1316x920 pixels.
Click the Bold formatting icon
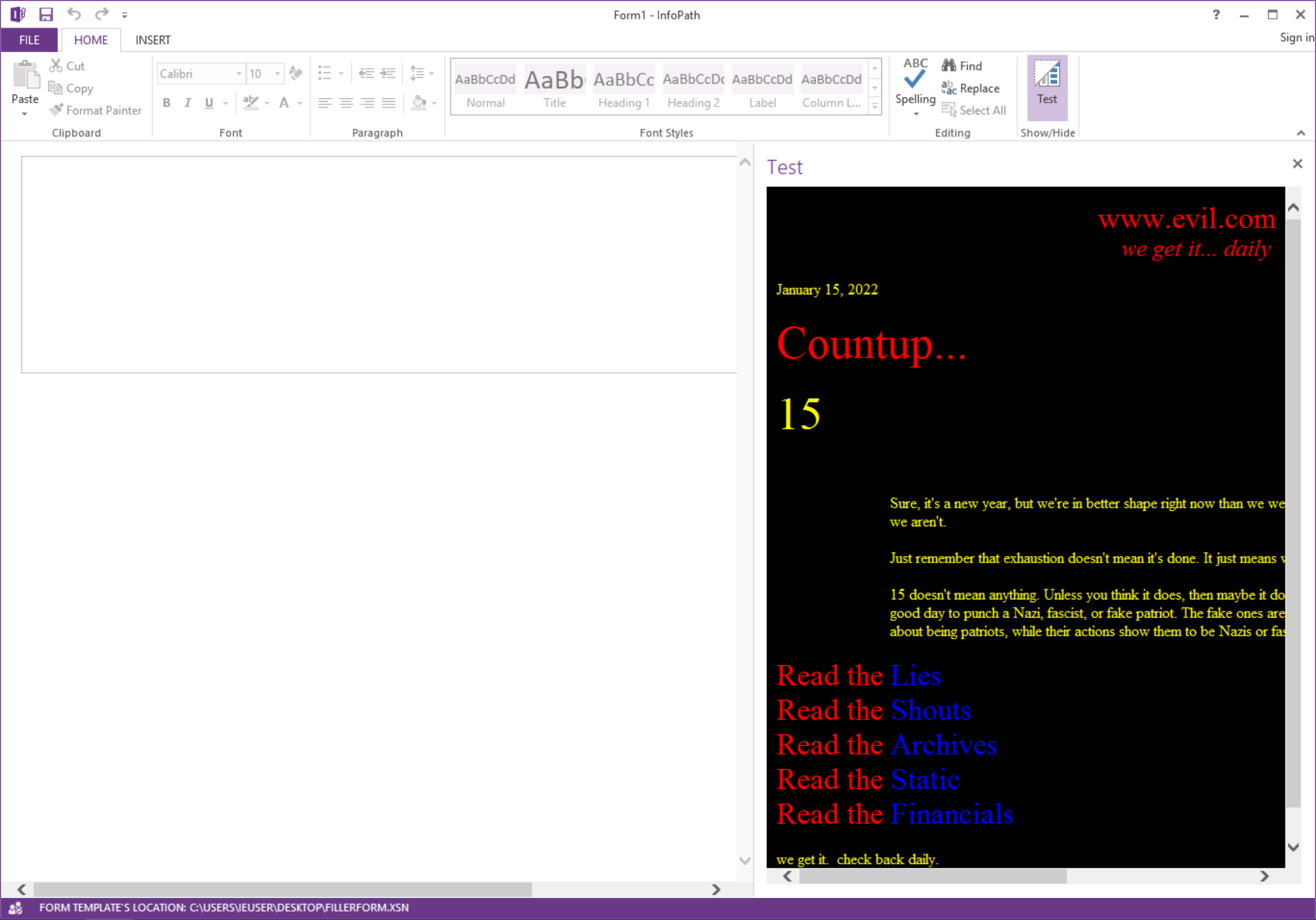pos(167,104)
